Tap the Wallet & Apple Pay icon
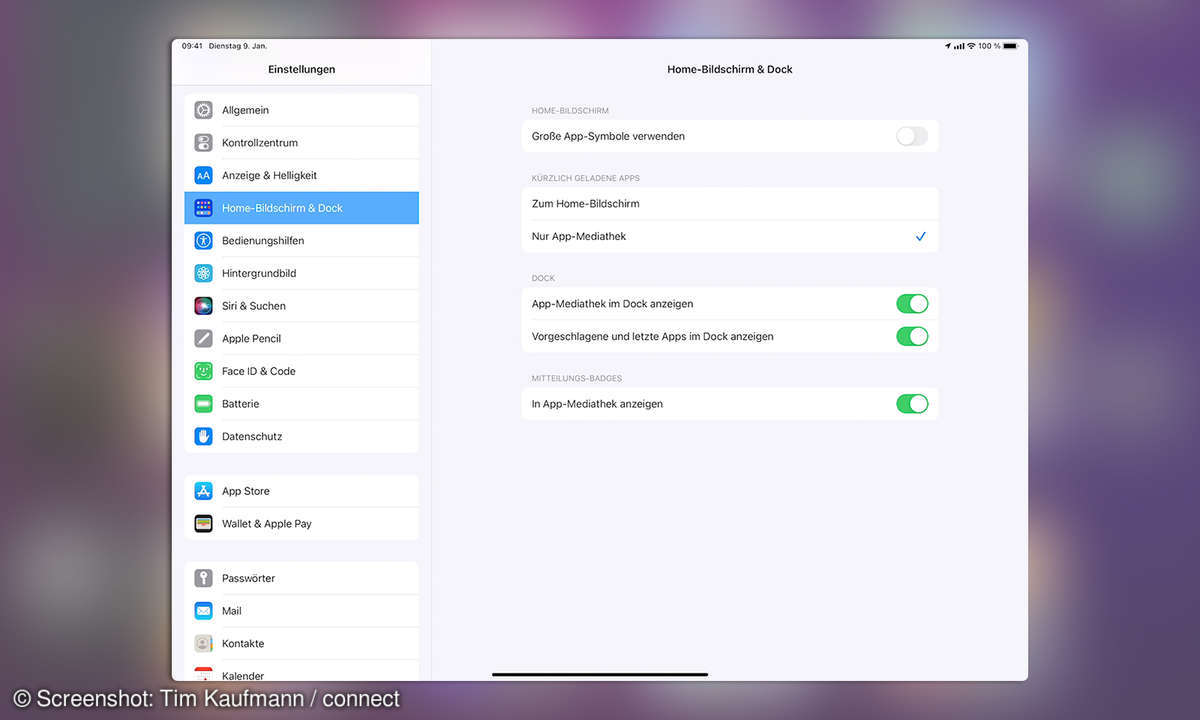 [x=203, y=524]
